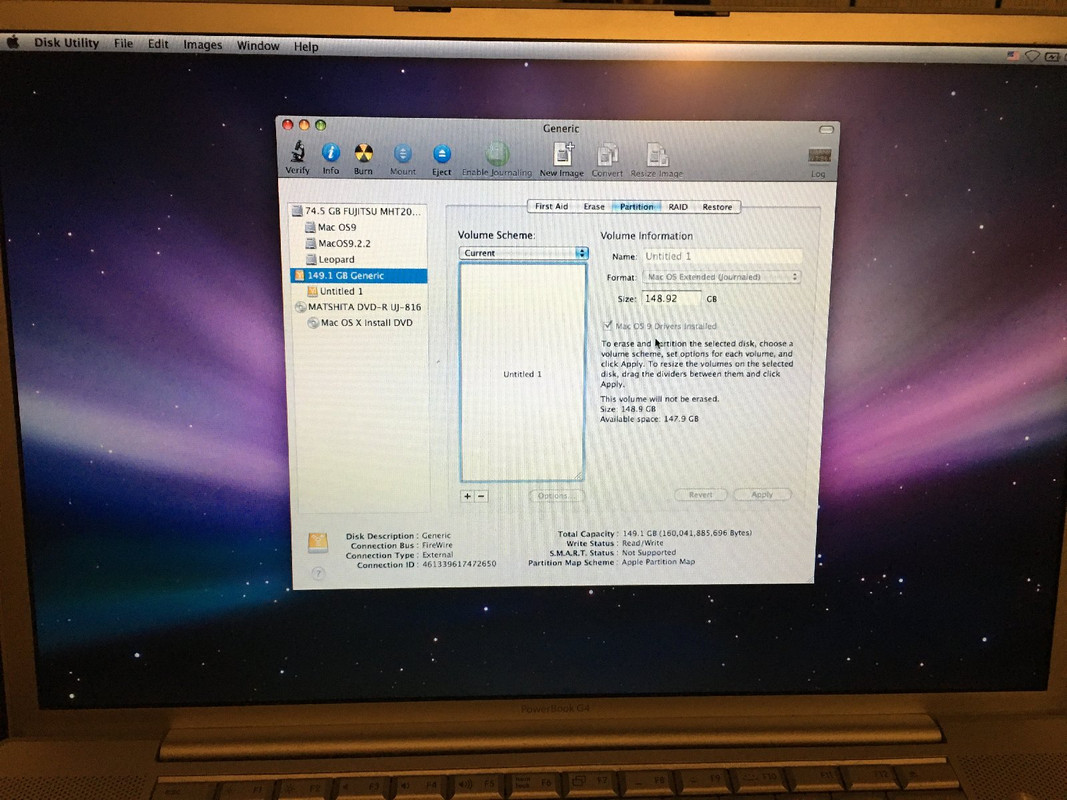Select the Untitled 1 partition in layout

pos(523,373)
